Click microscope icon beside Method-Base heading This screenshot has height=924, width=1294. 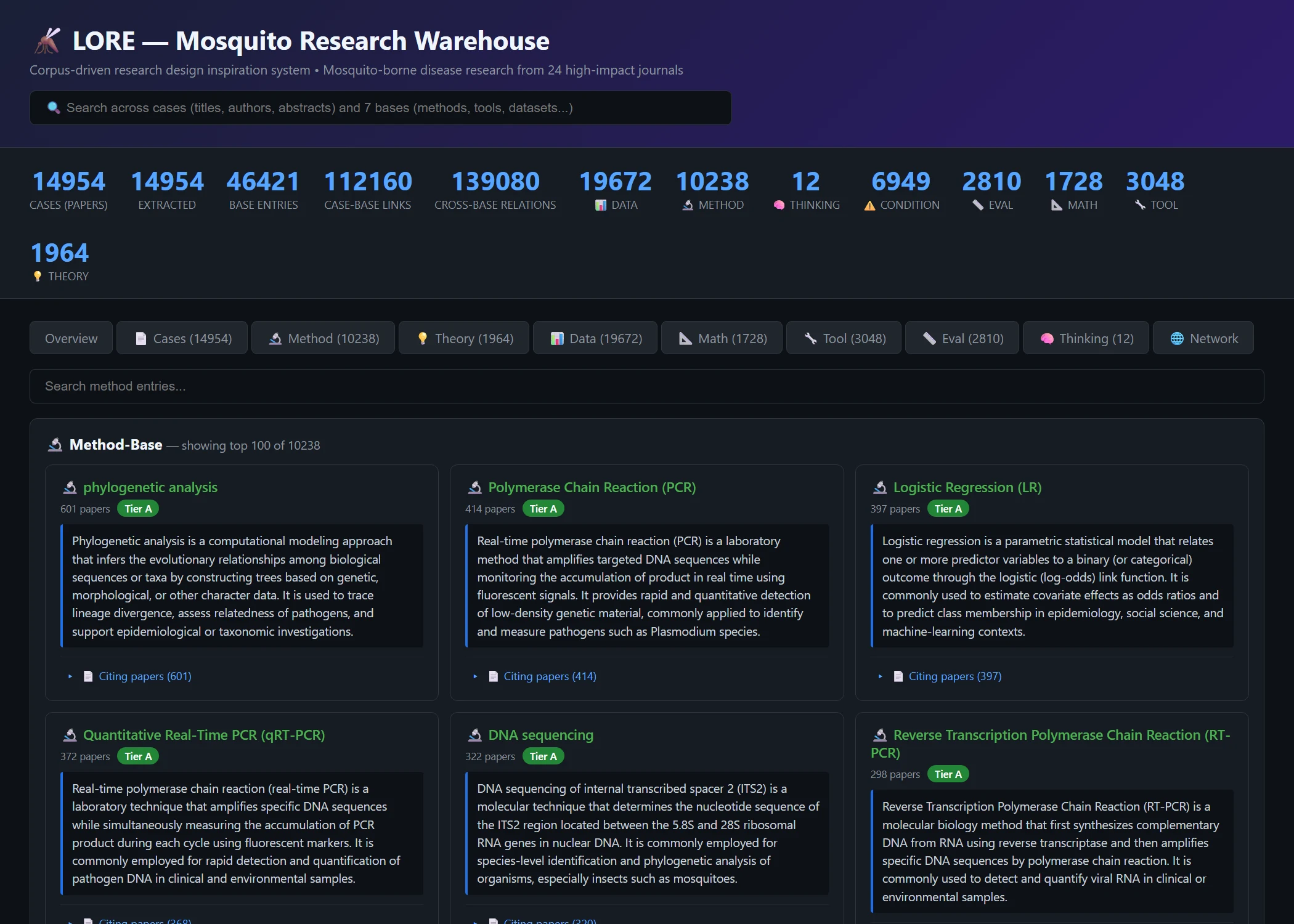coord(55,445)
